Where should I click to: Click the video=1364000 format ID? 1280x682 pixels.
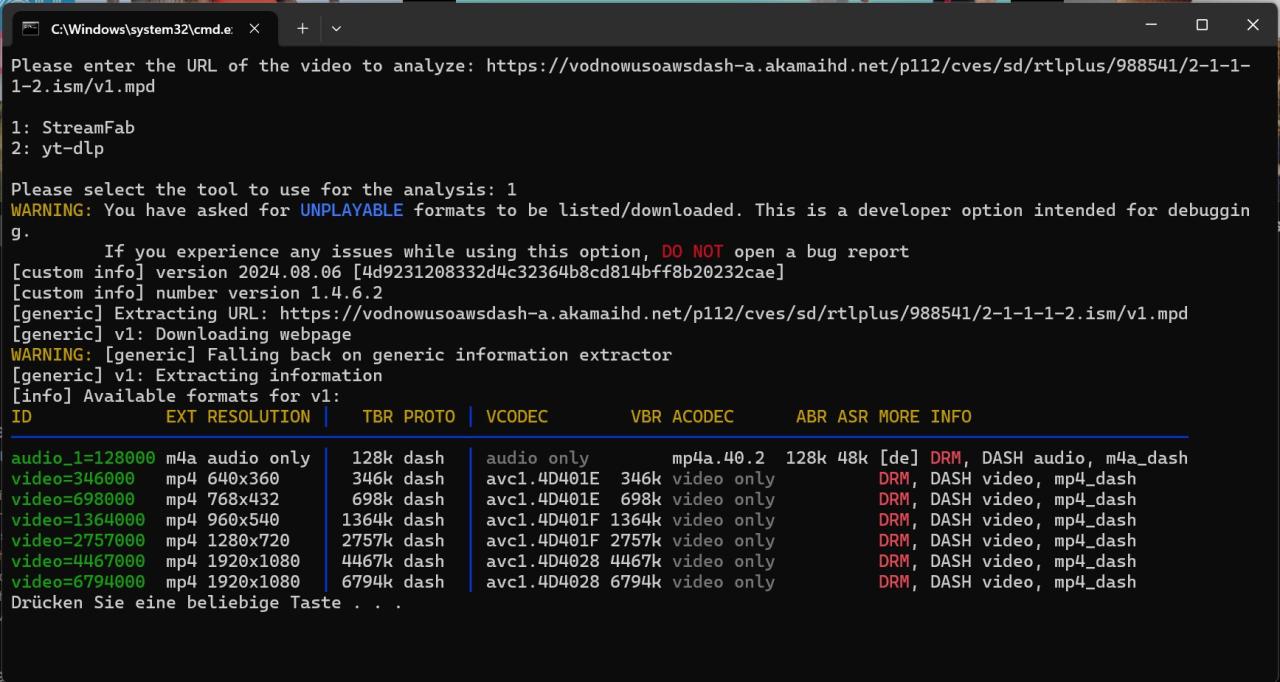click(x=78, y=520)
